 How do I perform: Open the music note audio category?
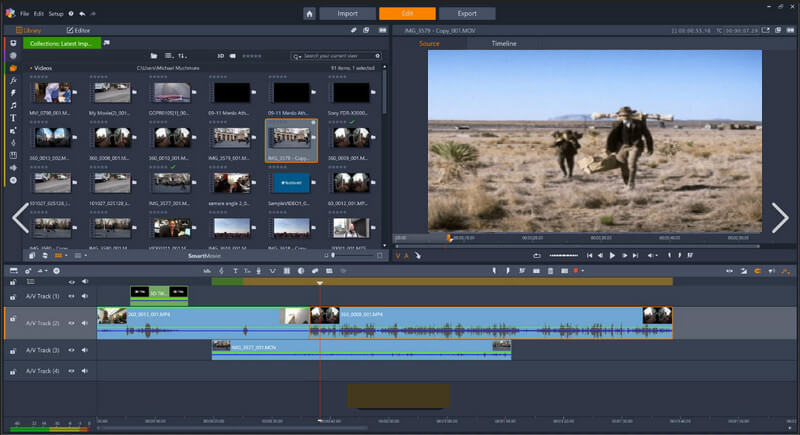pyautogui.click(x=13, y=106)
